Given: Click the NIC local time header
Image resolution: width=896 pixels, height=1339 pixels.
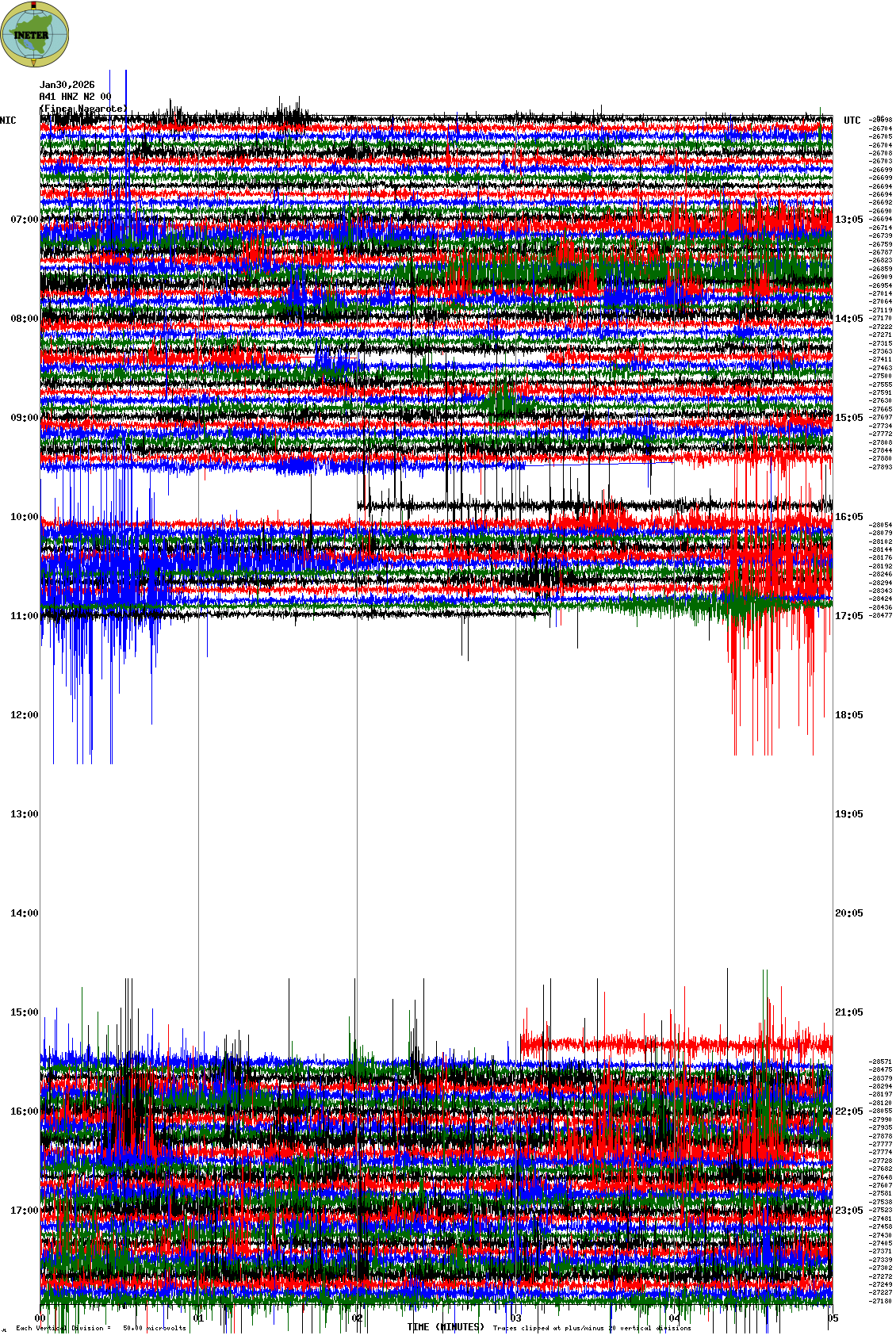Looking at the screenshot, I should pyautogui.click(x=8, y=121).
